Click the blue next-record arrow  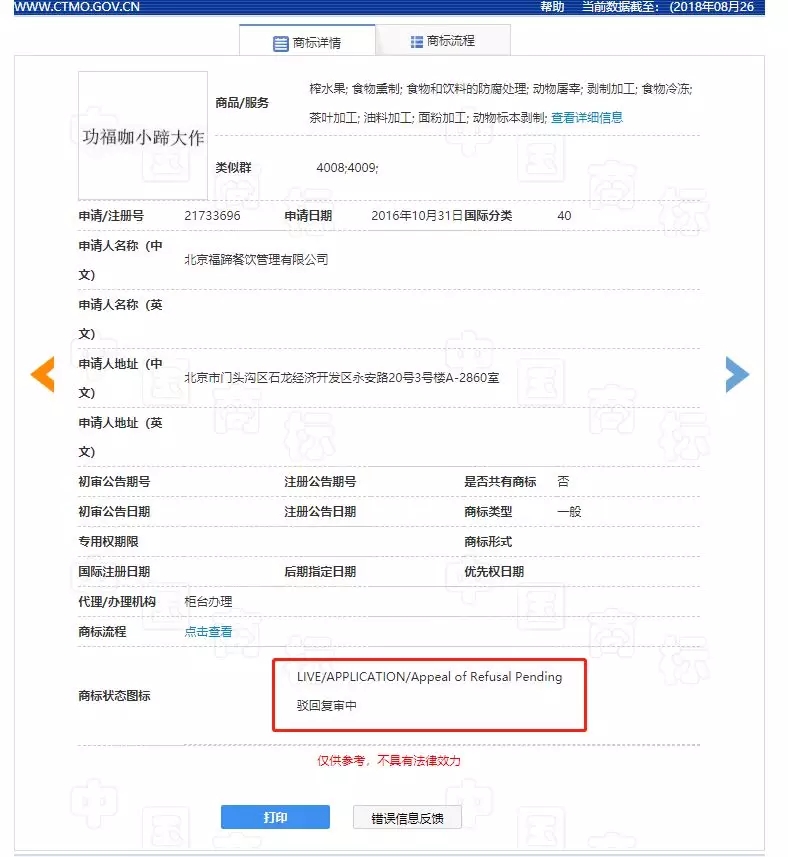(x=736, y=373)
